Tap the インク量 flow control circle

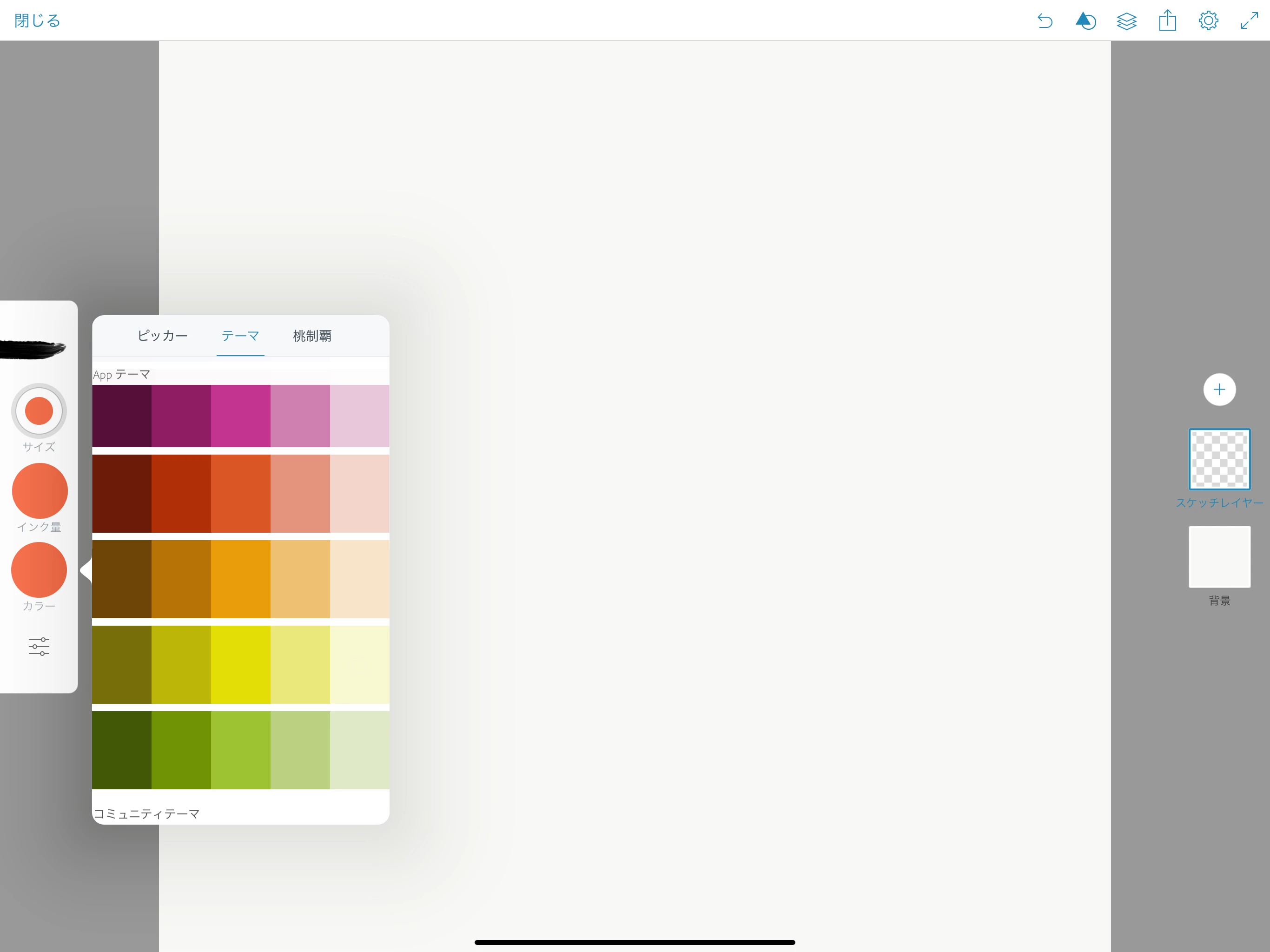coord(40,491)
